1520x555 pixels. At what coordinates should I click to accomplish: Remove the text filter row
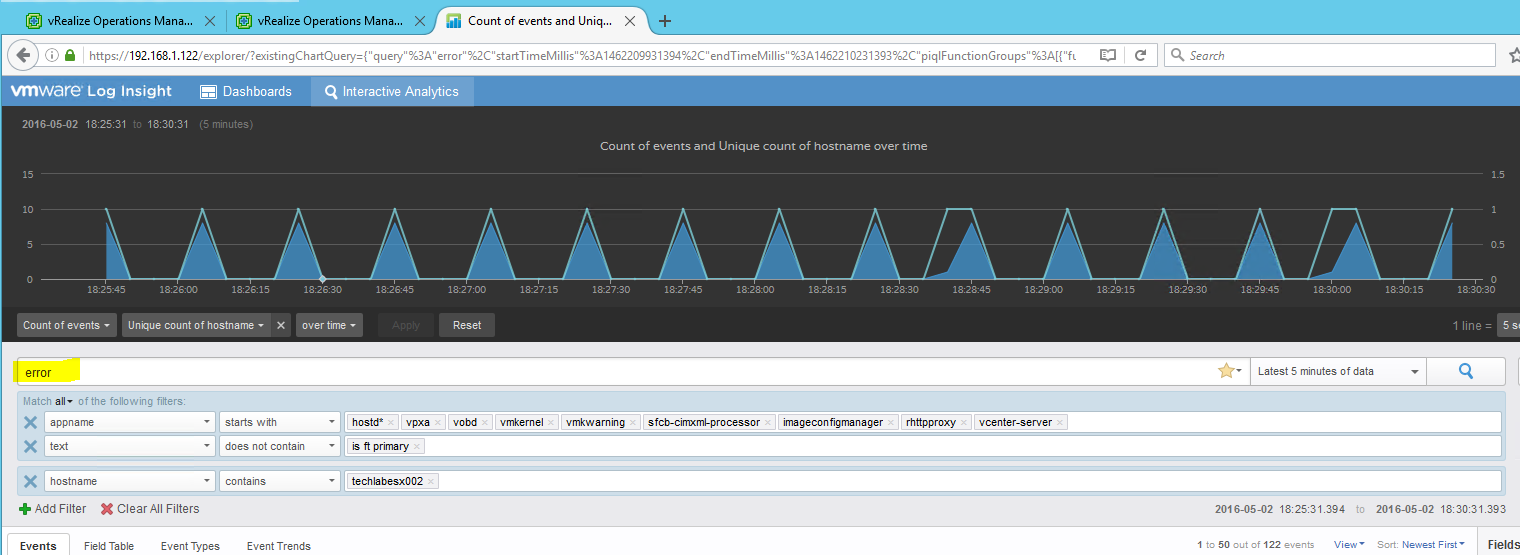(x=30, y=446)
